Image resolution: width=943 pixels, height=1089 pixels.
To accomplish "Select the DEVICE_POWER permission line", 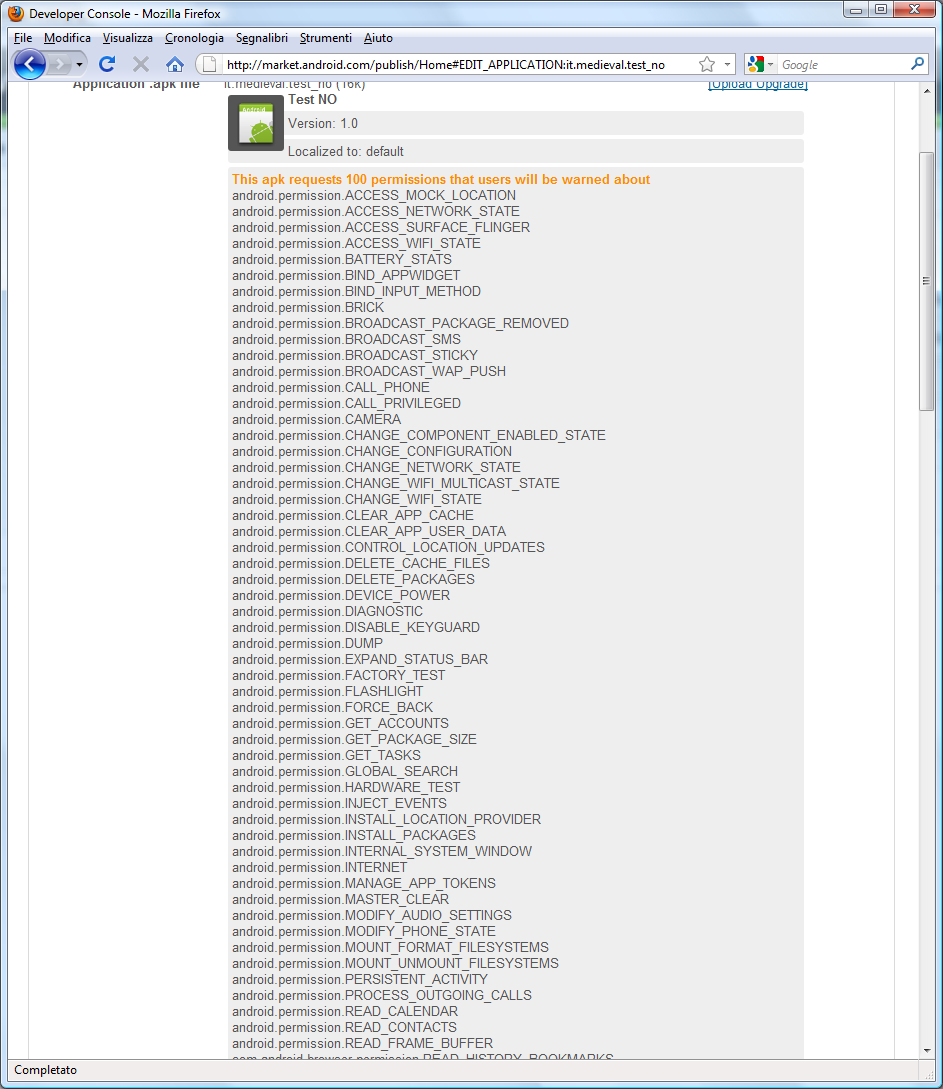I will [x=341, y=595].
